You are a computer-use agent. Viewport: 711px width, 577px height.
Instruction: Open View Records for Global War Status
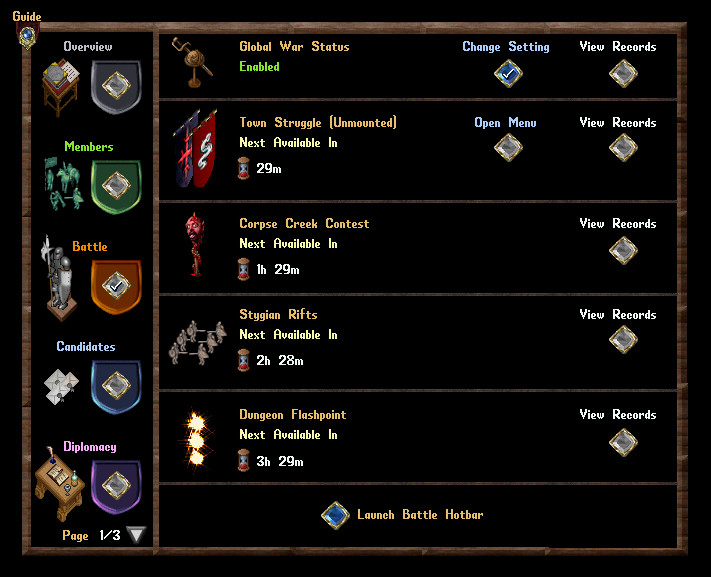623,73
